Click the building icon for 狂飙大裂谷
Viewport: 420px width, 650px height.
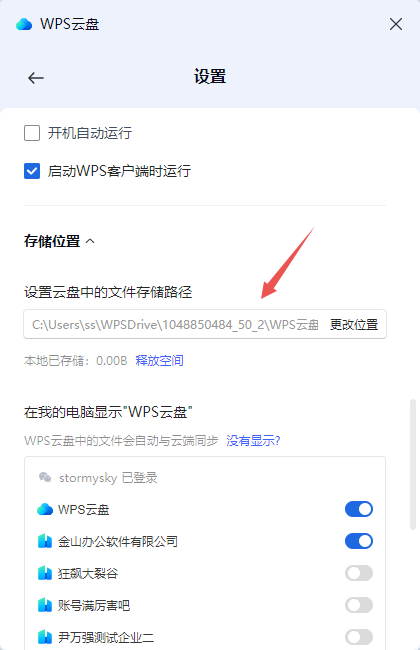click(45, 573)
